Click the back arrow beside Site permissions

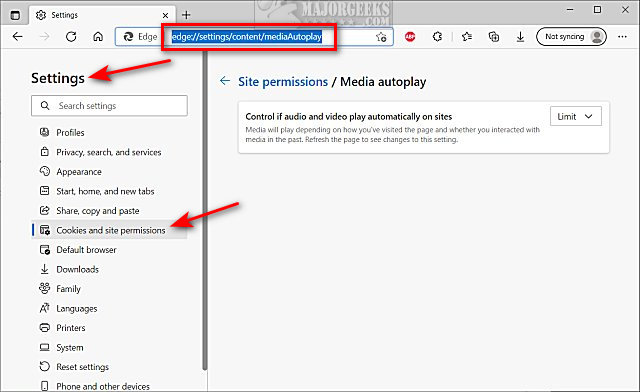(225, 81)
